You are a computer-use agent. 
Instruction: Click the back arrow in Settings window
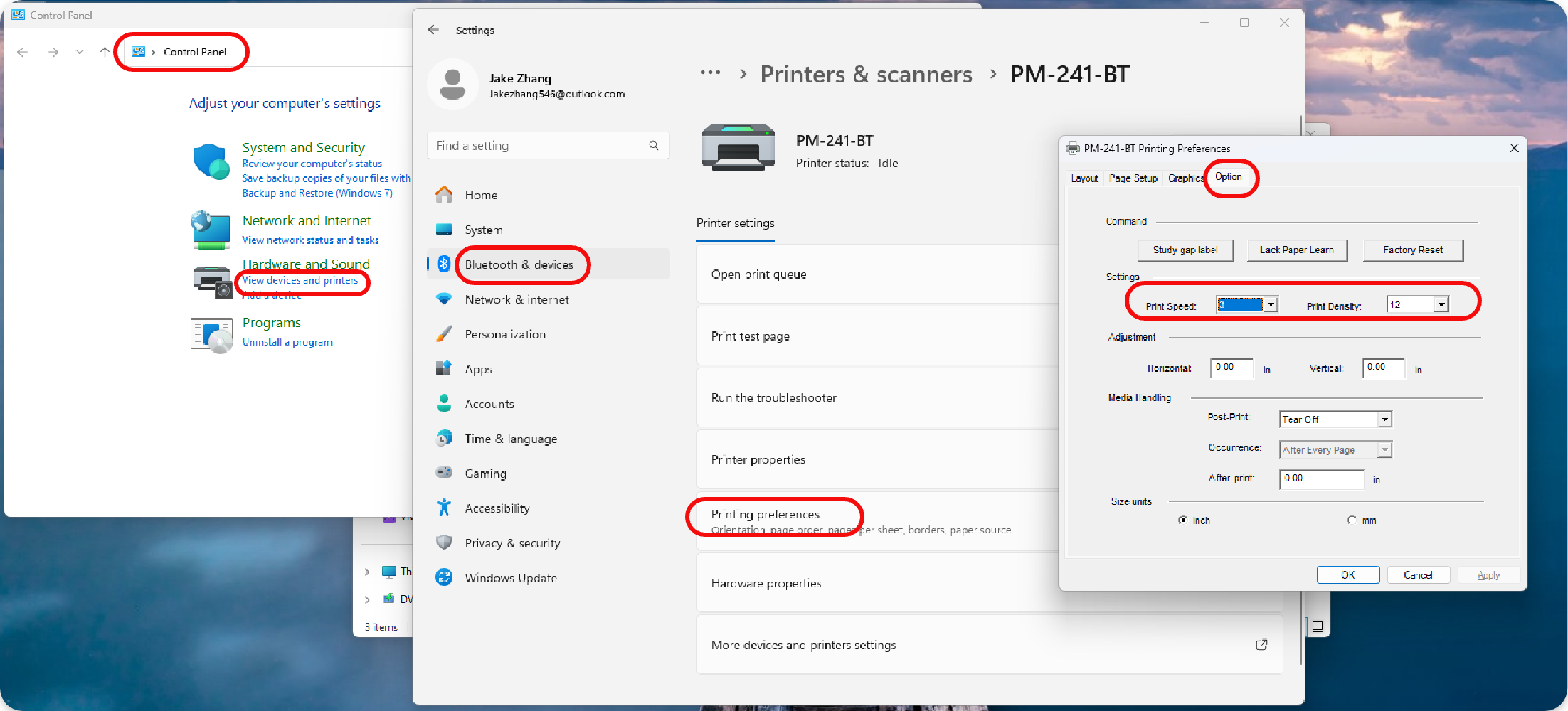433,30
